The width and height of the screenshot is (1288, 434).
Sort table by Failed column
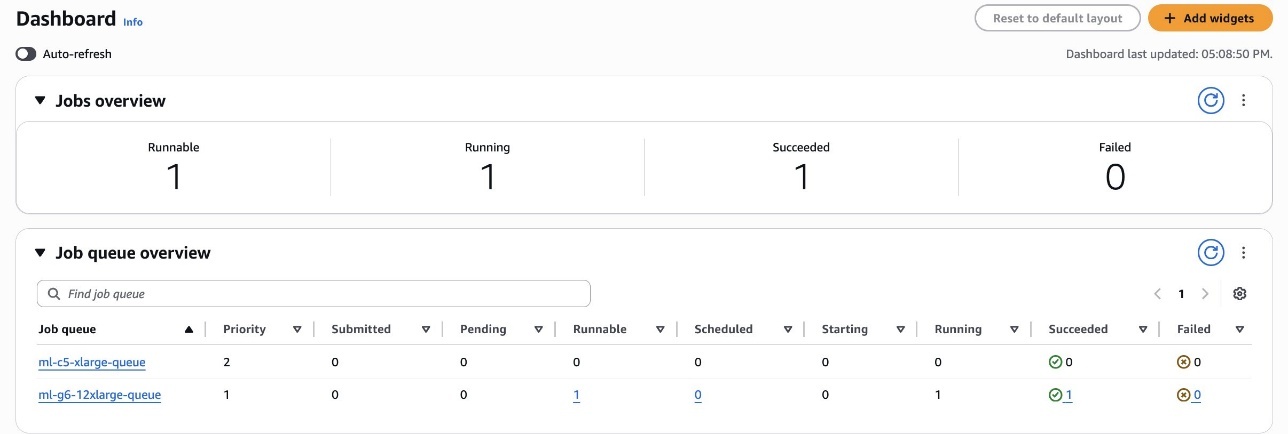(x=1239, y=329)
